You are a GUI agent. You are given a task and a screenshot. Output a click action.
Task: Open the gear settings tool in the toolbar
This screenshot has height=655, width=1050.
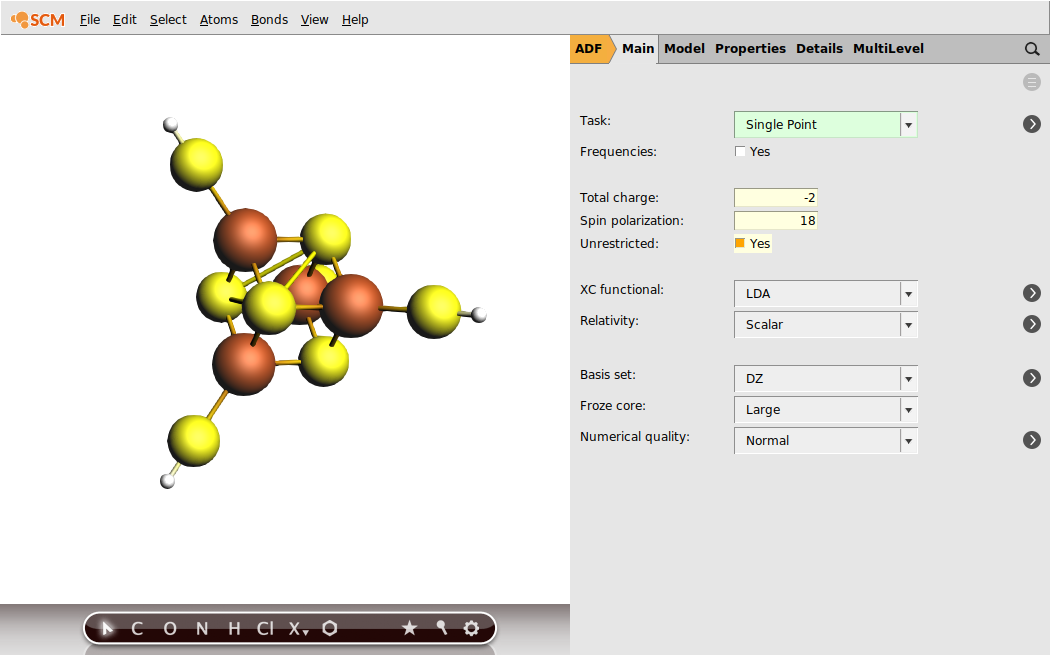[x=470, y=628]
